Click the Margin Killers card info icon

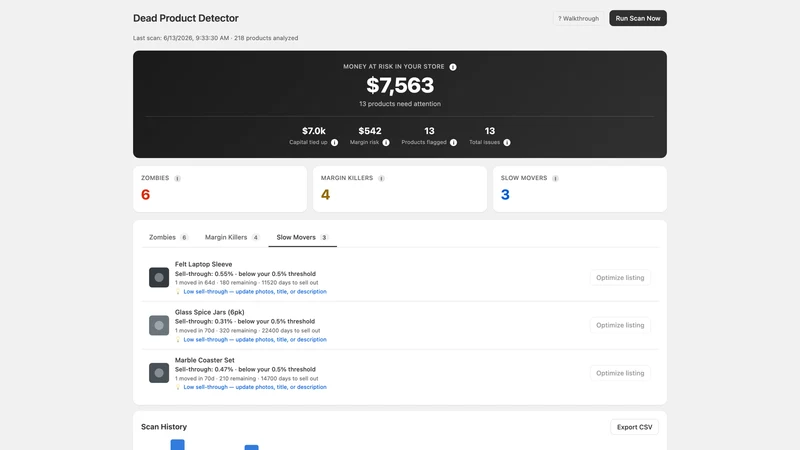coord(381,179)
